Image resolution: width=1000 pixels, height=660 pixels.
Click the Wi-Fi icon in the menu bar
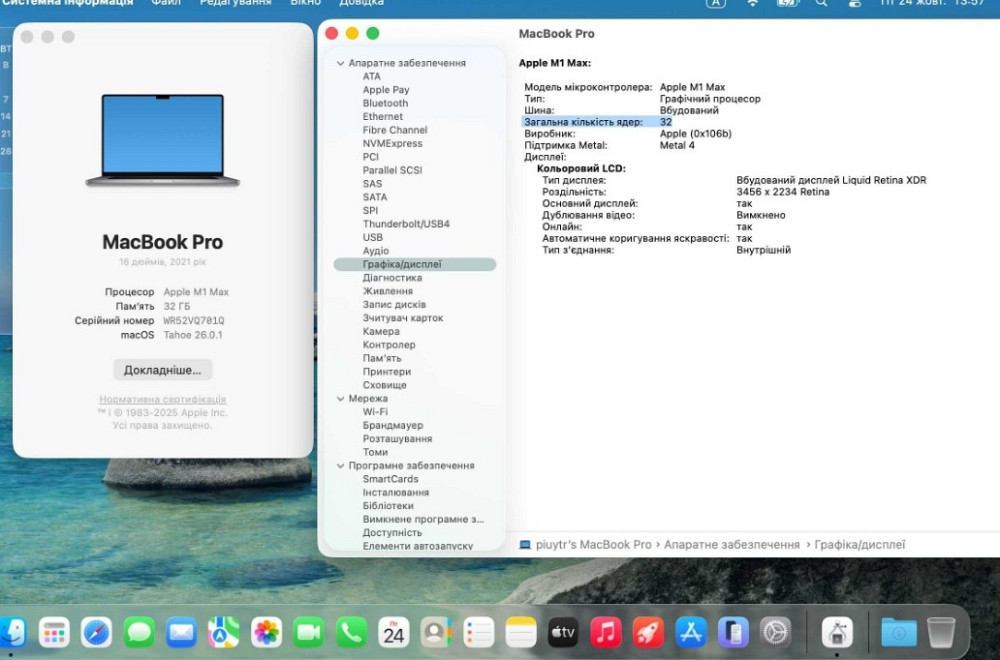pyautogui.click(x=752, y=6)
